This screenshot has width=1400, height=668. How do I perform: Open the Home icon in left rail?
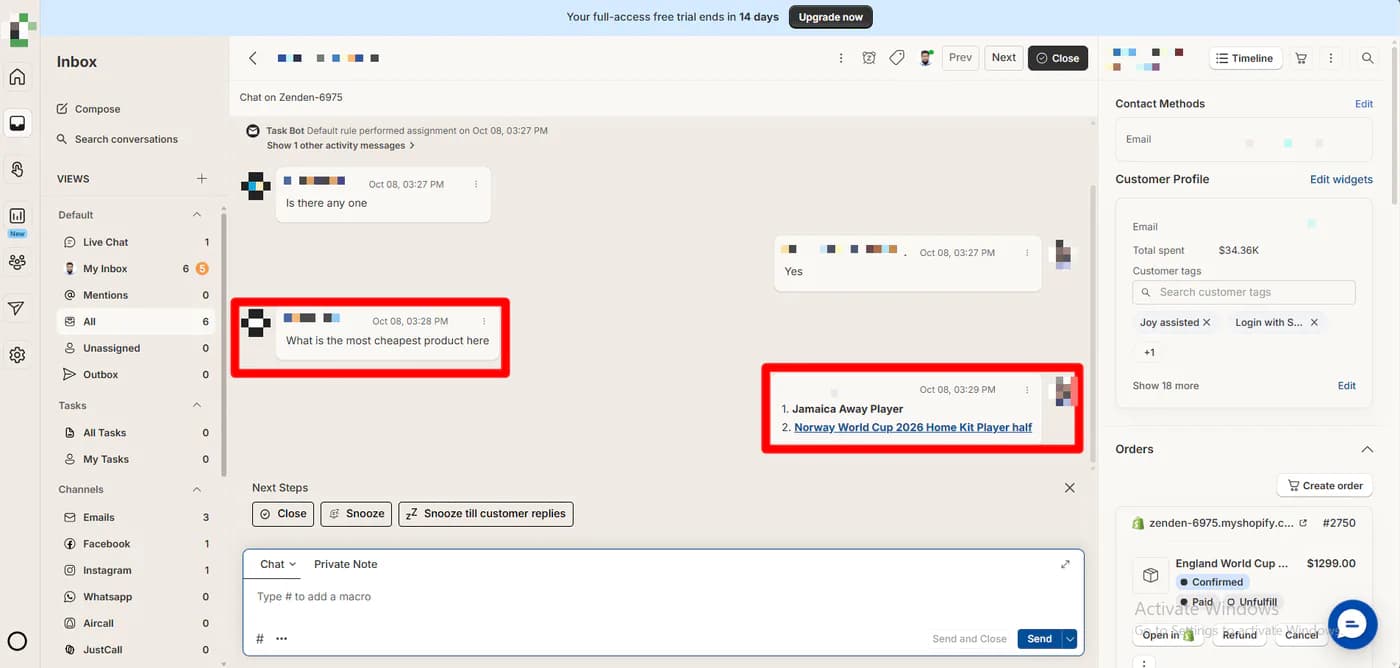pyautogui.click(x=17, y=77)
